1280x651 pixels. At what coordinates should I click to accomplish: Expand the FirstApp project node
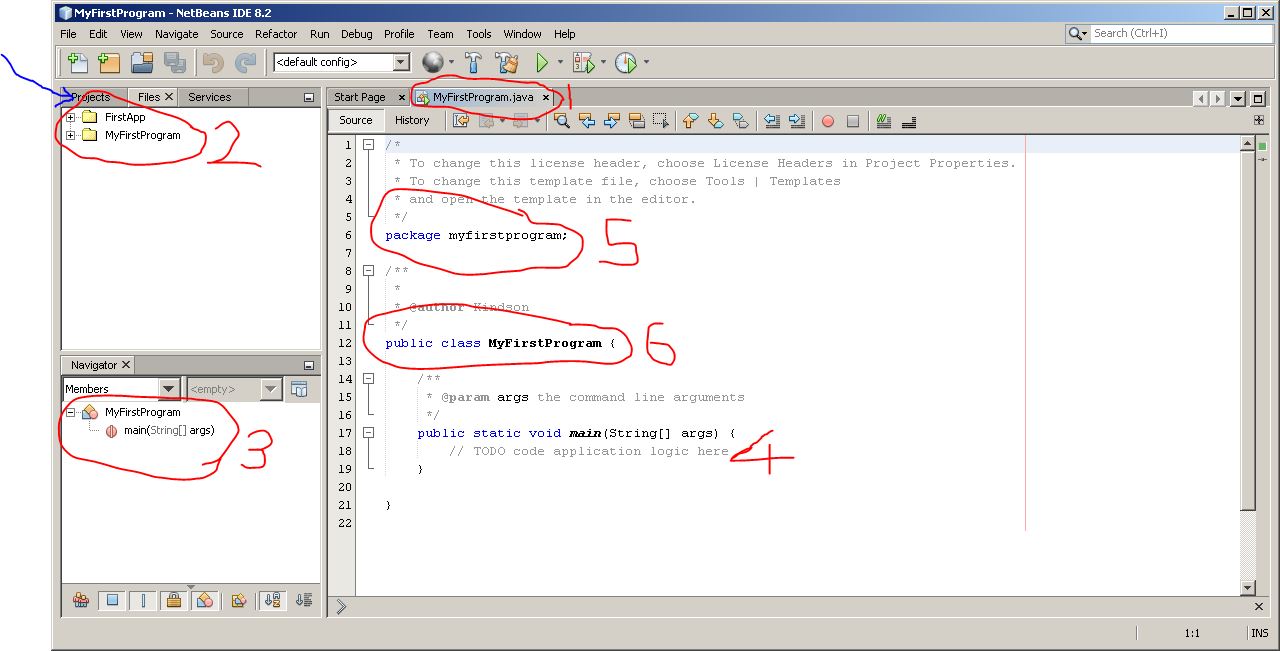(x=69, y=116)
